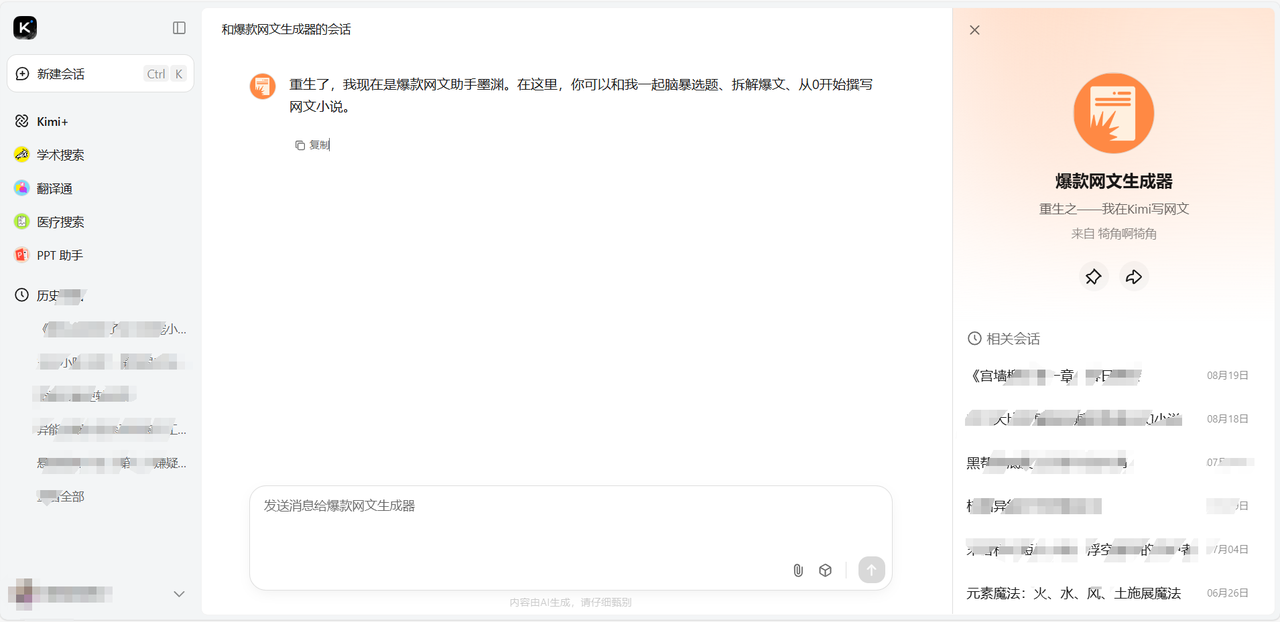Viewport: 1280px width, 622px height.
Task: Click the history clock icon
Action: (x=21, y=295)
